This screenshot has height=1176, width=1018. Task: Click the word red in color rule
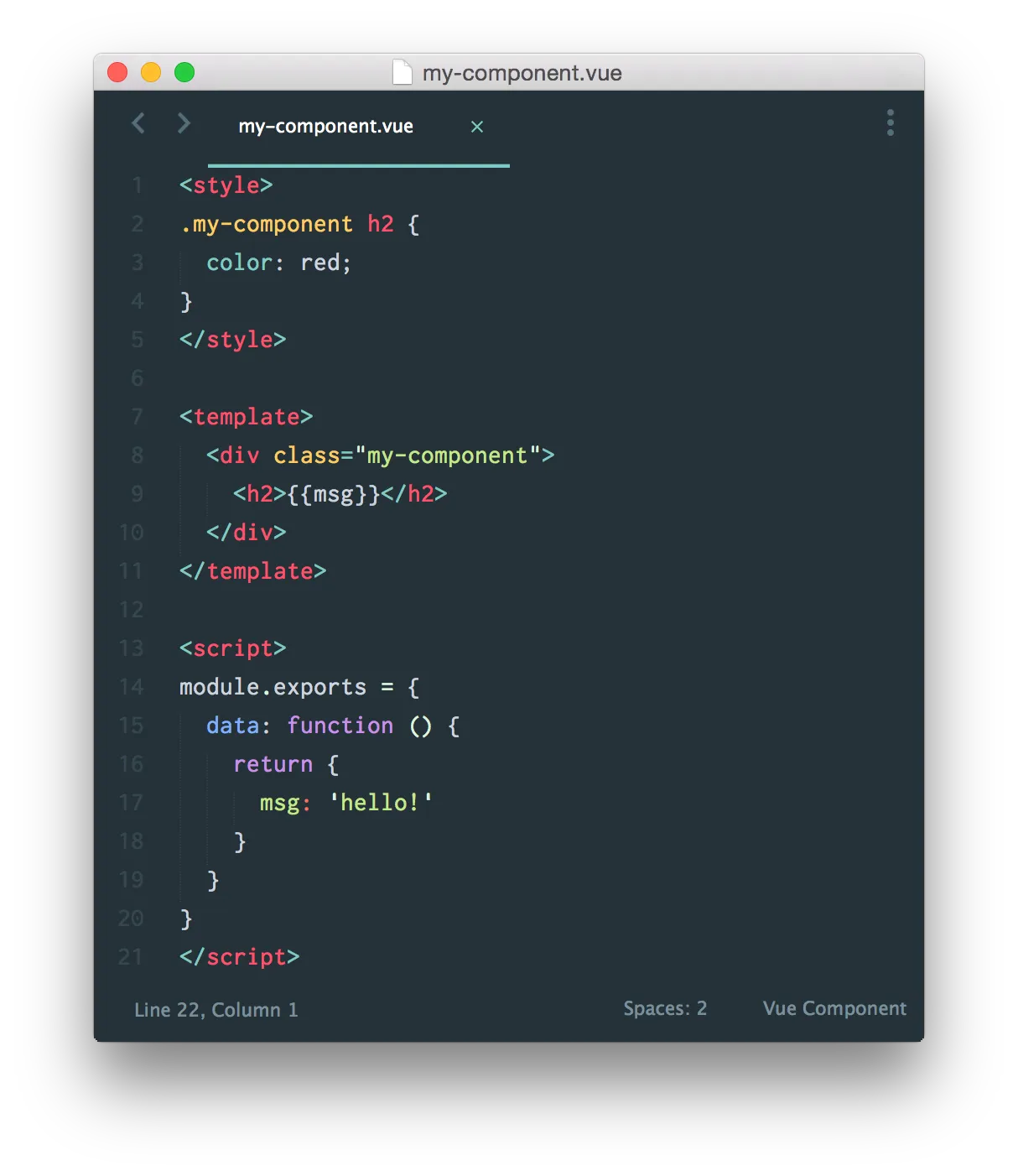coord(320,263)
